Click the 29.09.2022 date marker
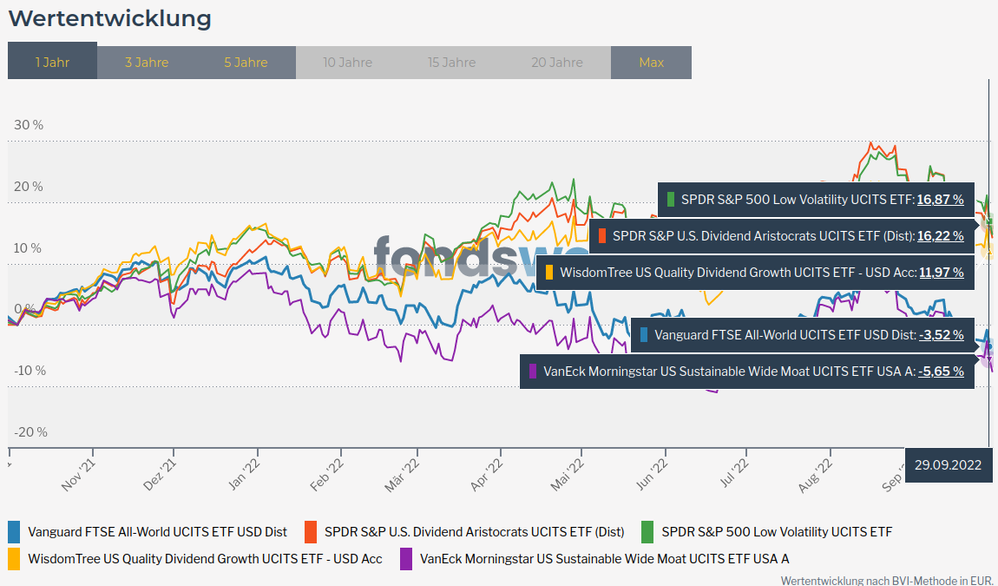The height and width of the screenshot is (586, 998). click(950, 466)
